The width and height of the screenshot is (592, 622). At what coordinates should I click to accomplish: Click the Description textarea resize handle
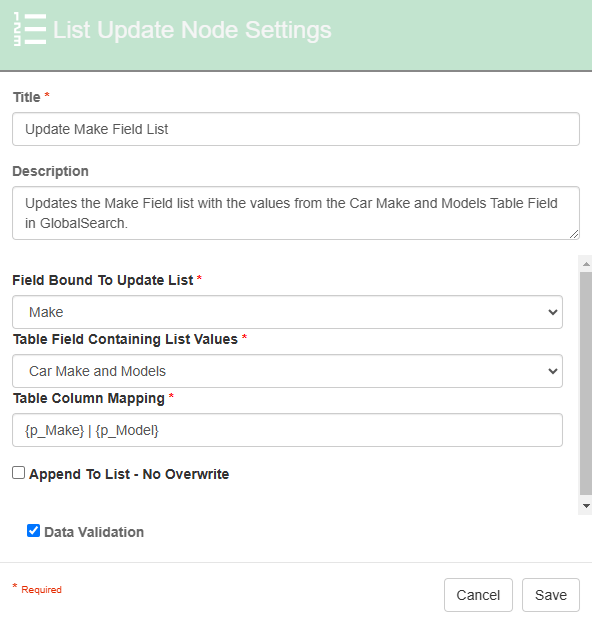[x=574, y=234]
